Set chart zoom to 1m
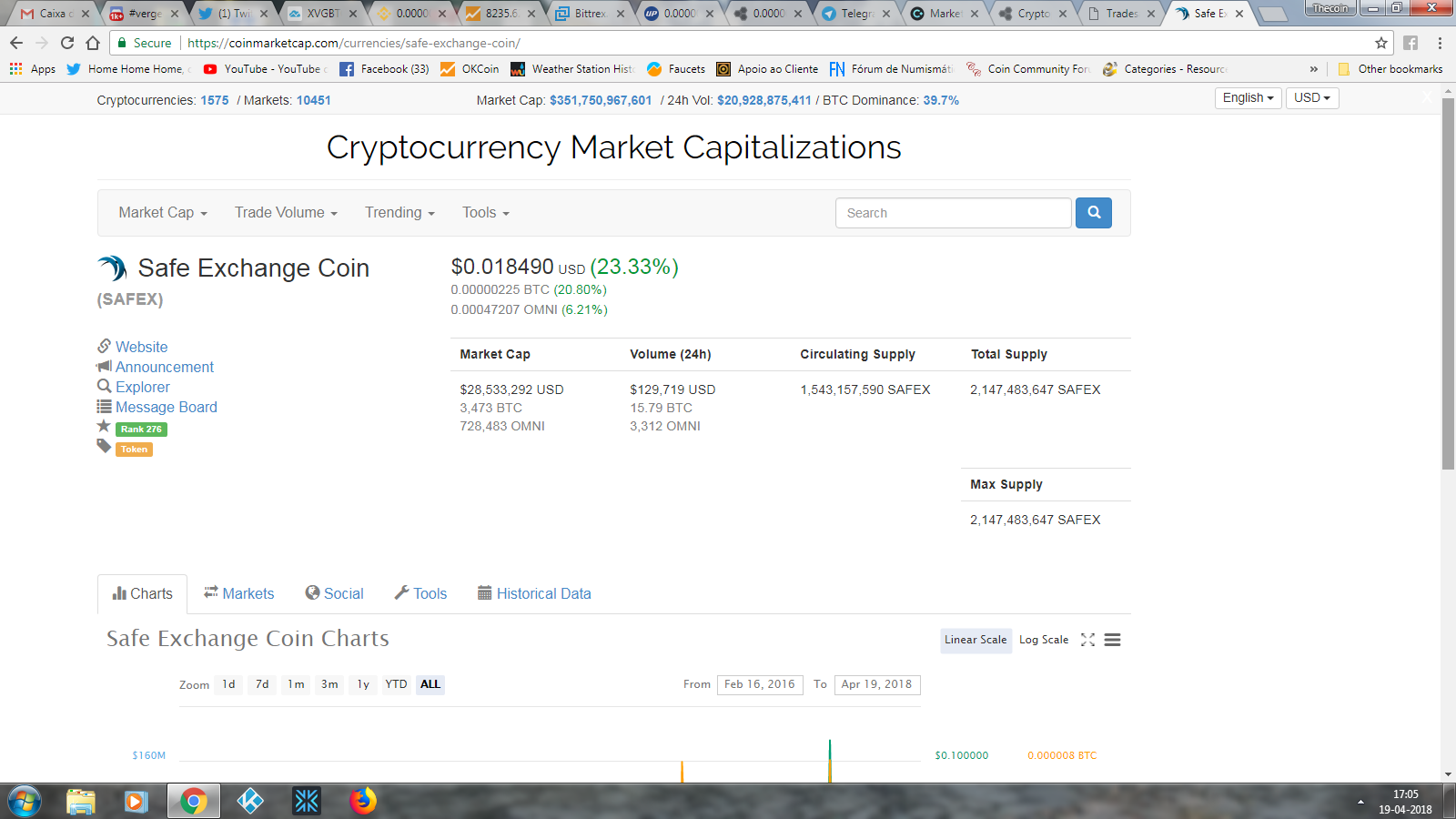The height and width of the screenshot is (819, 1456). click(296, 684)
